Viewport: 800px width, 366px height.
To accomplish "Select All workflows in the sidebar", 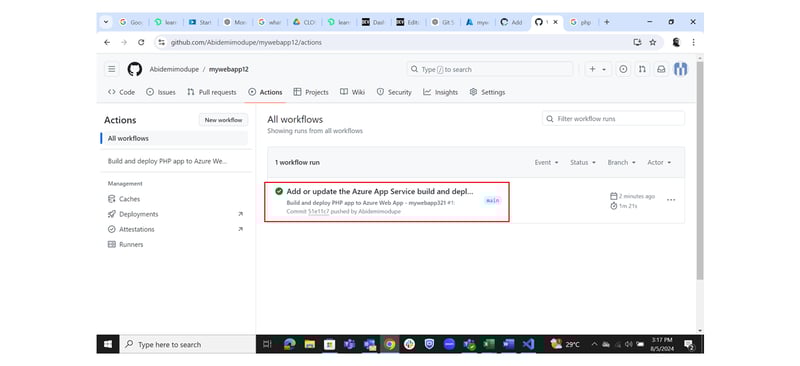I will point(174,138).
